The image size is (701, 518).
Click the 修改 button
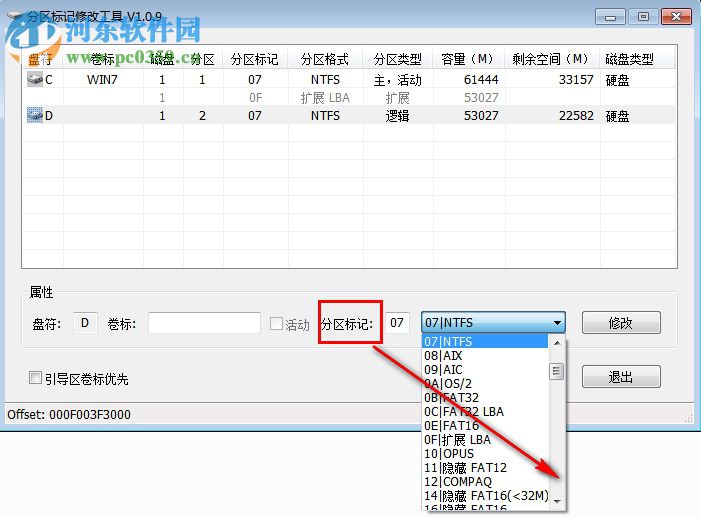coord(621,323)
